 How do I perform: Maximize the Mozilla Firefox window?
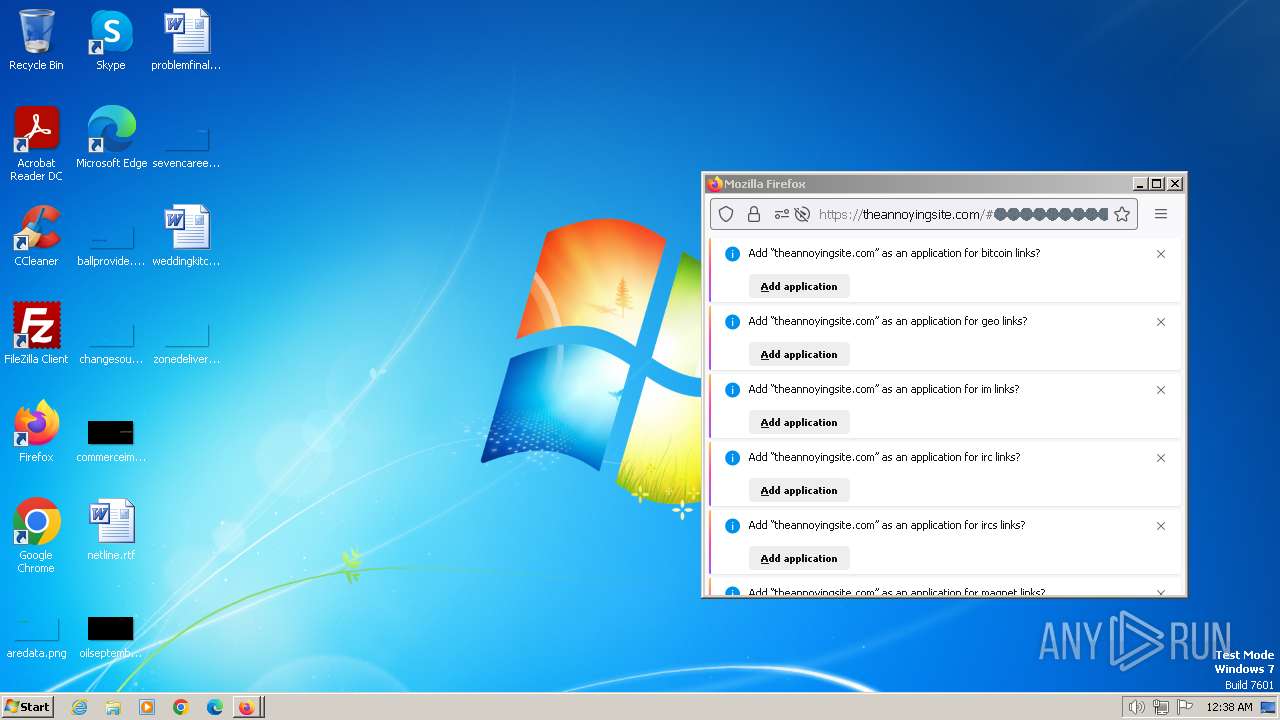[x=1157, y=184]
